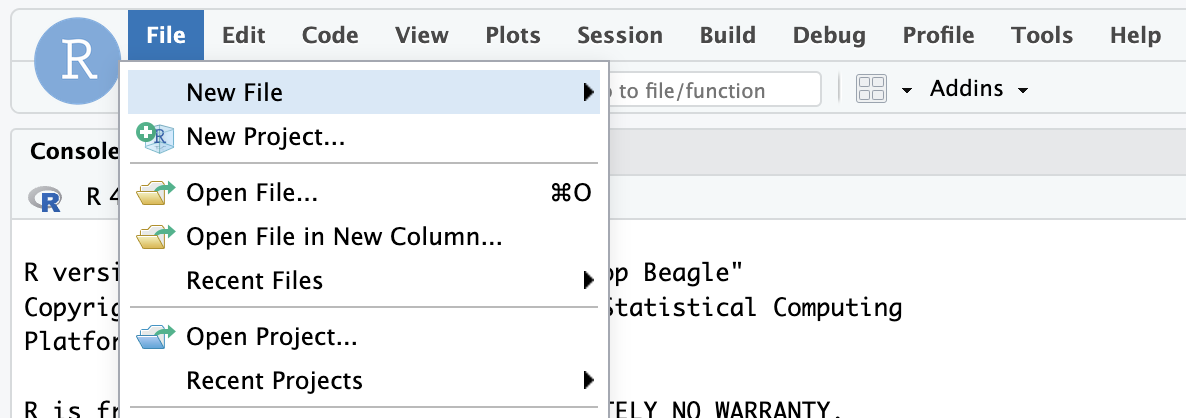Open the Code menu

pos(330,36)
